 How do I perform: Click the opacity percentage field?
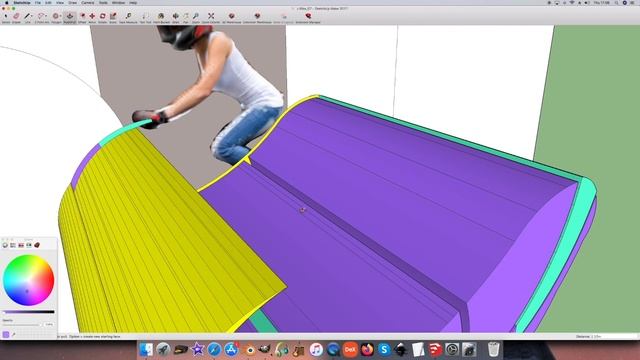[49, 324]
